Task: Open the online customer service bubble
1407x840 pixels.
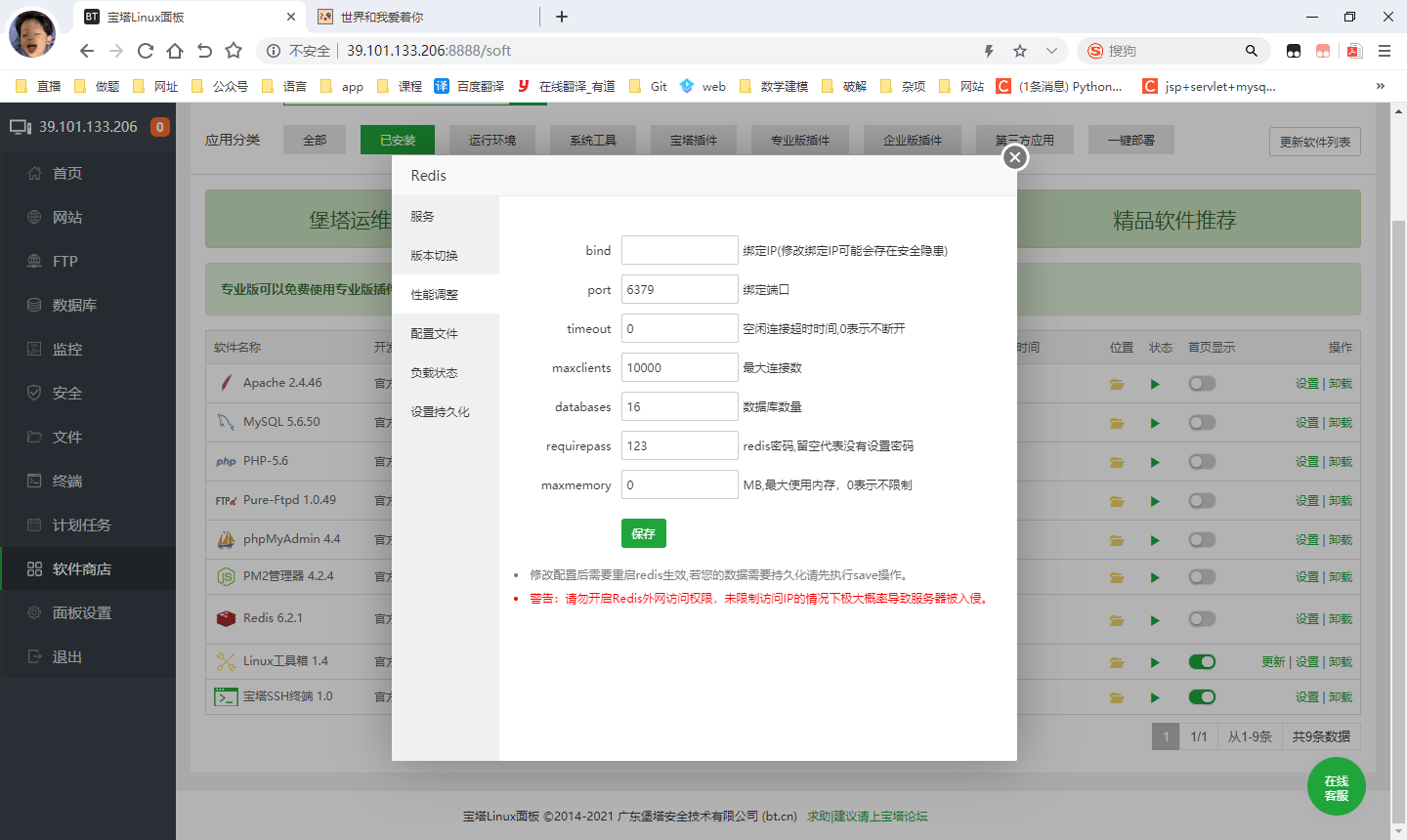Action: (1336, 787)
